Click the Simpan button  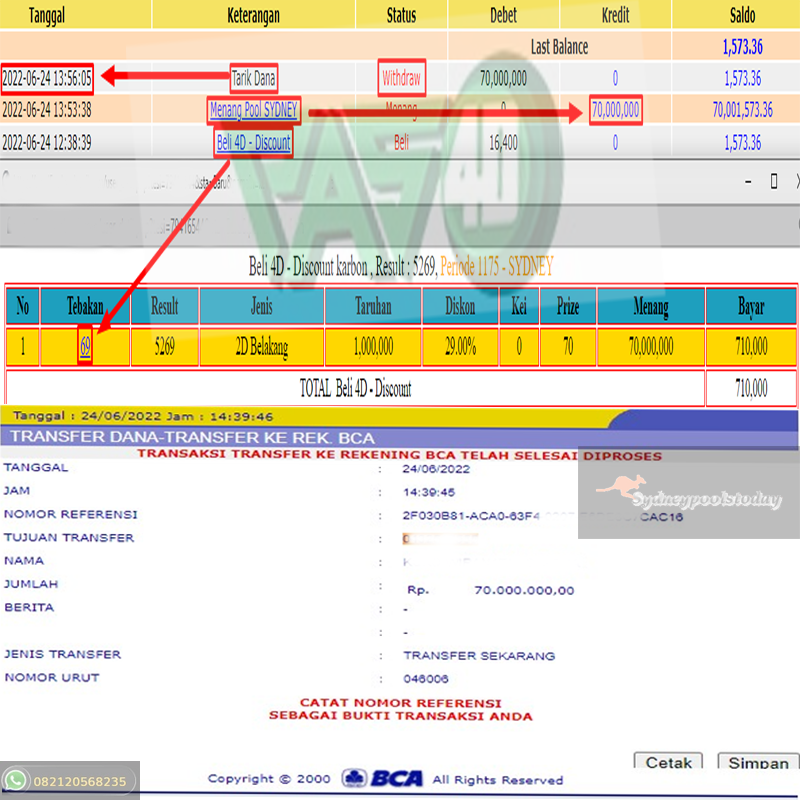[x=758, y=762]
